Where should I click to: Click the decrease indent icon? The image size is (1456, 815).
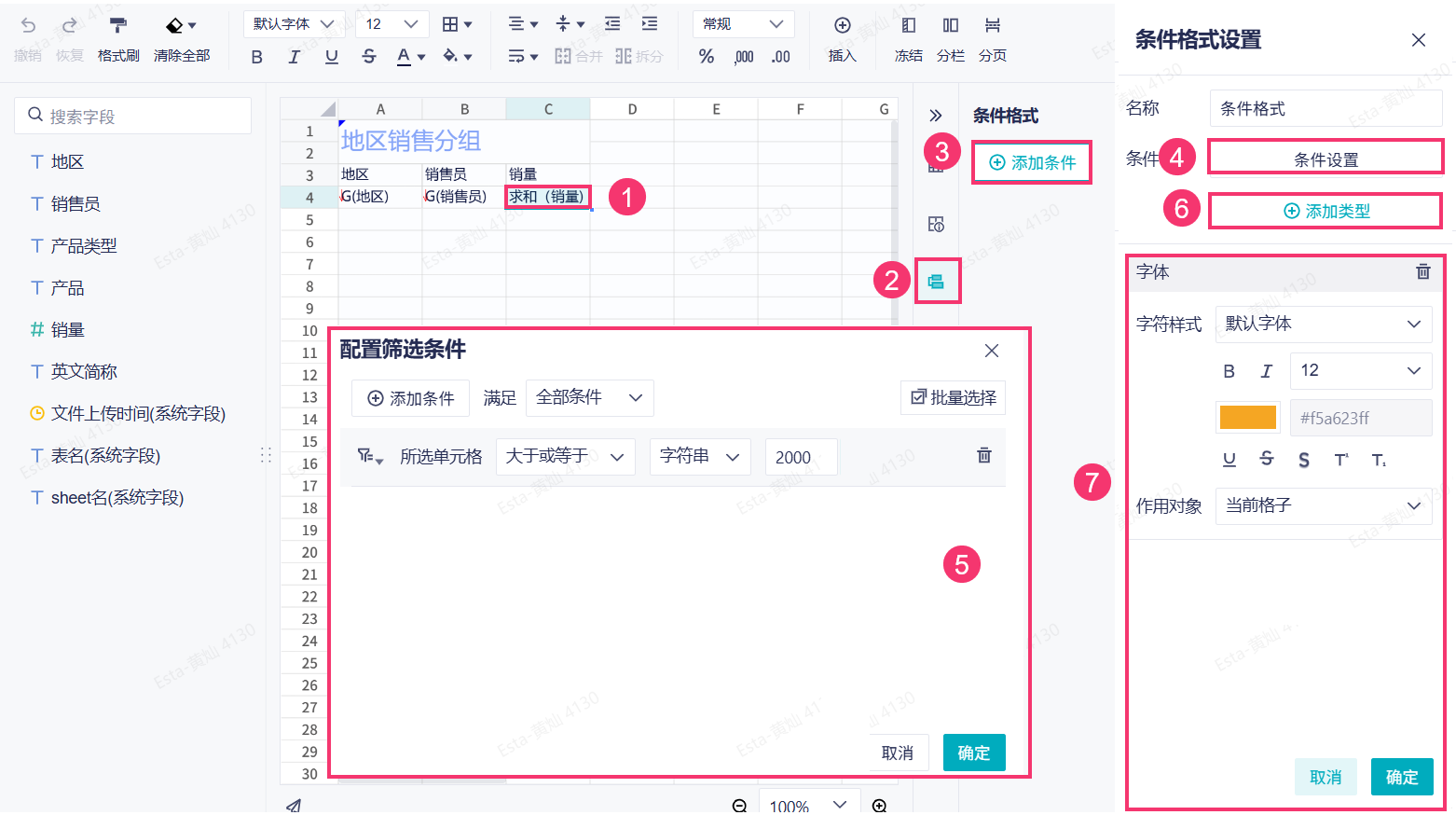611,24
